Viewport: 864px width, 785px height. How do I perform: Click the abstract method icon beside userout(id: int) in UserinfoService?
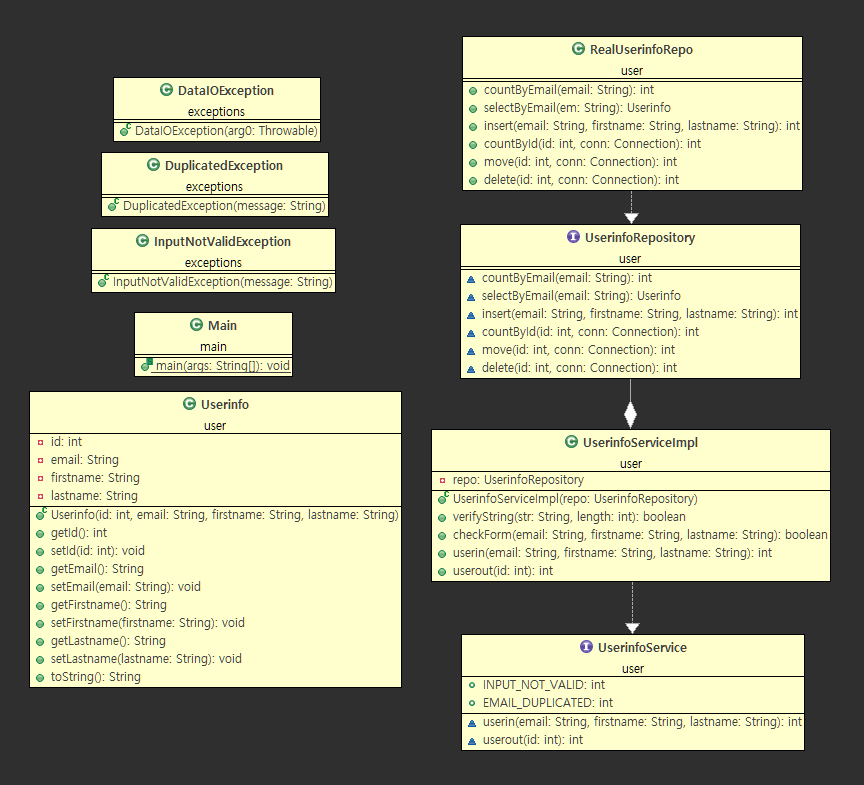coord(472,741)
